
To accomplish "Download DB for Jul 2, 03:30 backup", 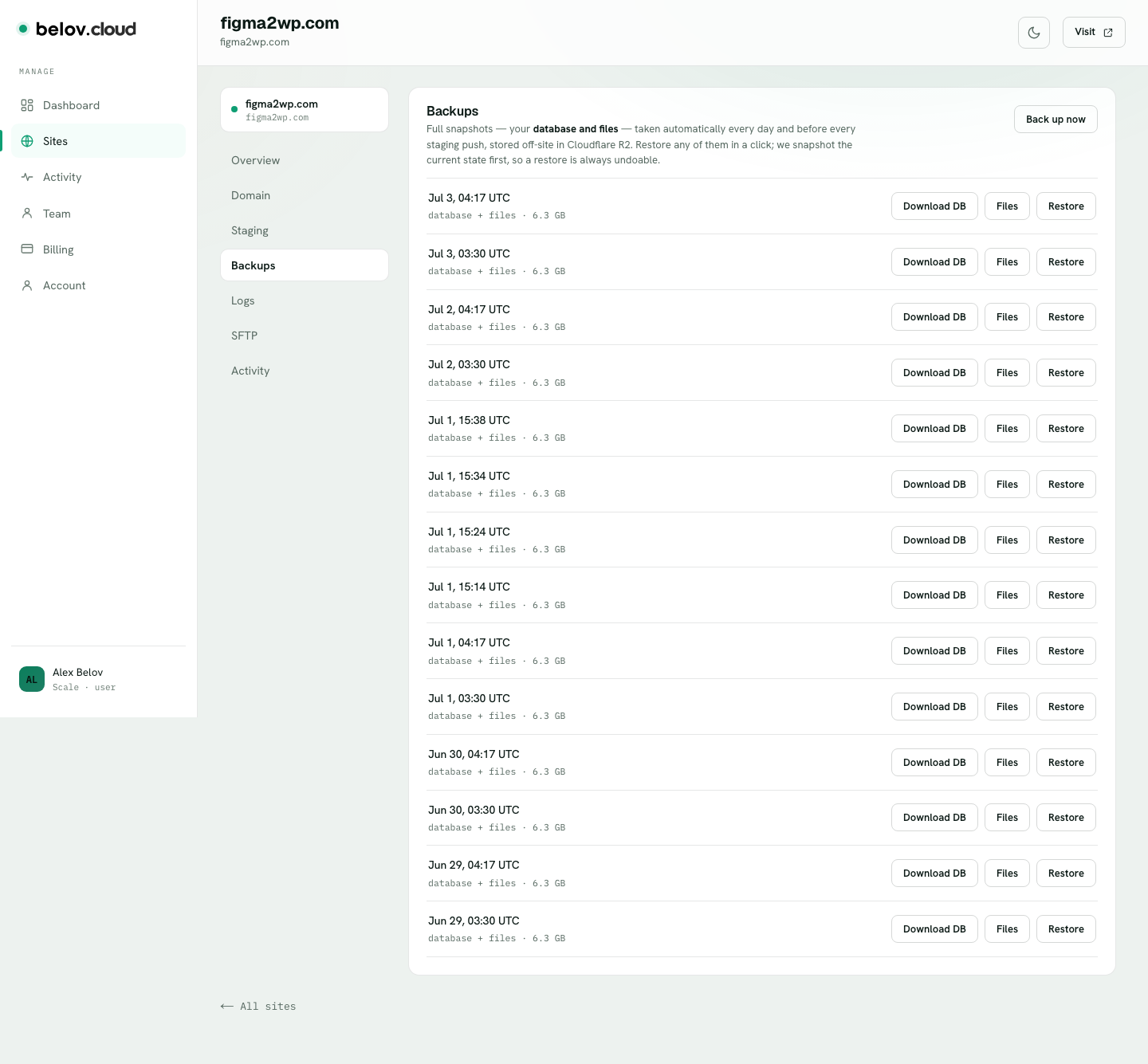I will 934,373.
